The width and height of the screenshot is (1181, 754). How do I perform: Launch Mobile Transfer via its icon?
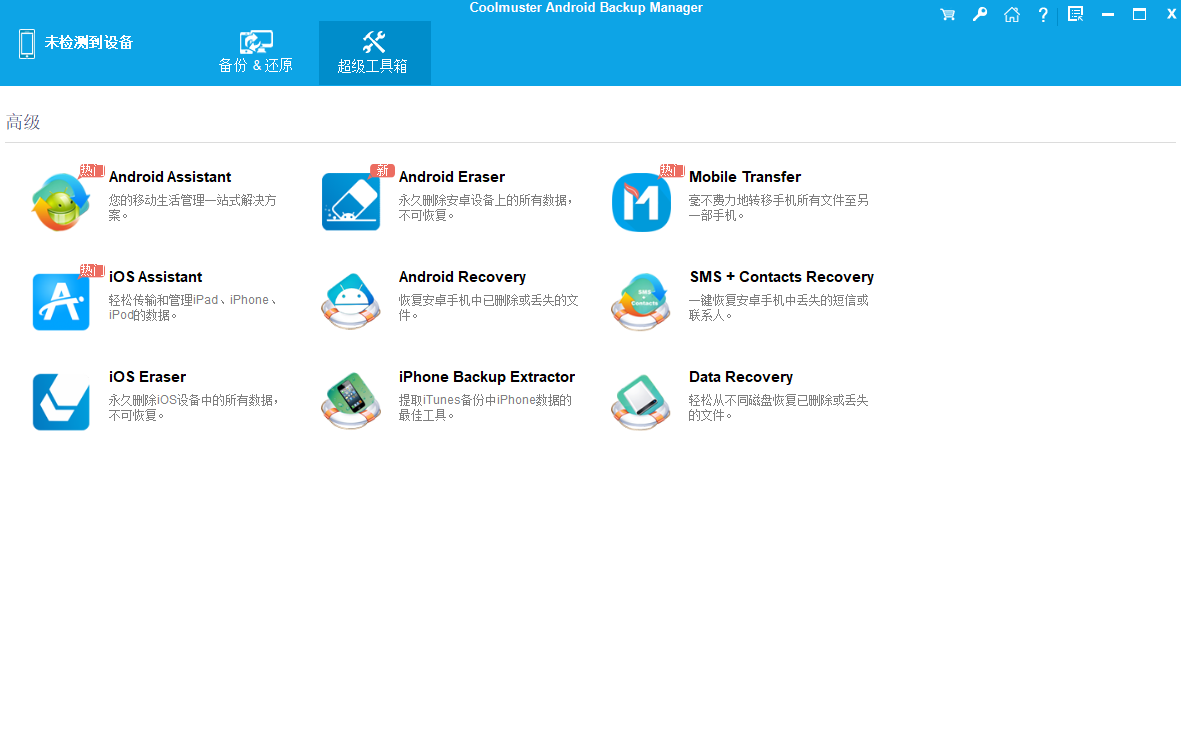coord(641,202)
